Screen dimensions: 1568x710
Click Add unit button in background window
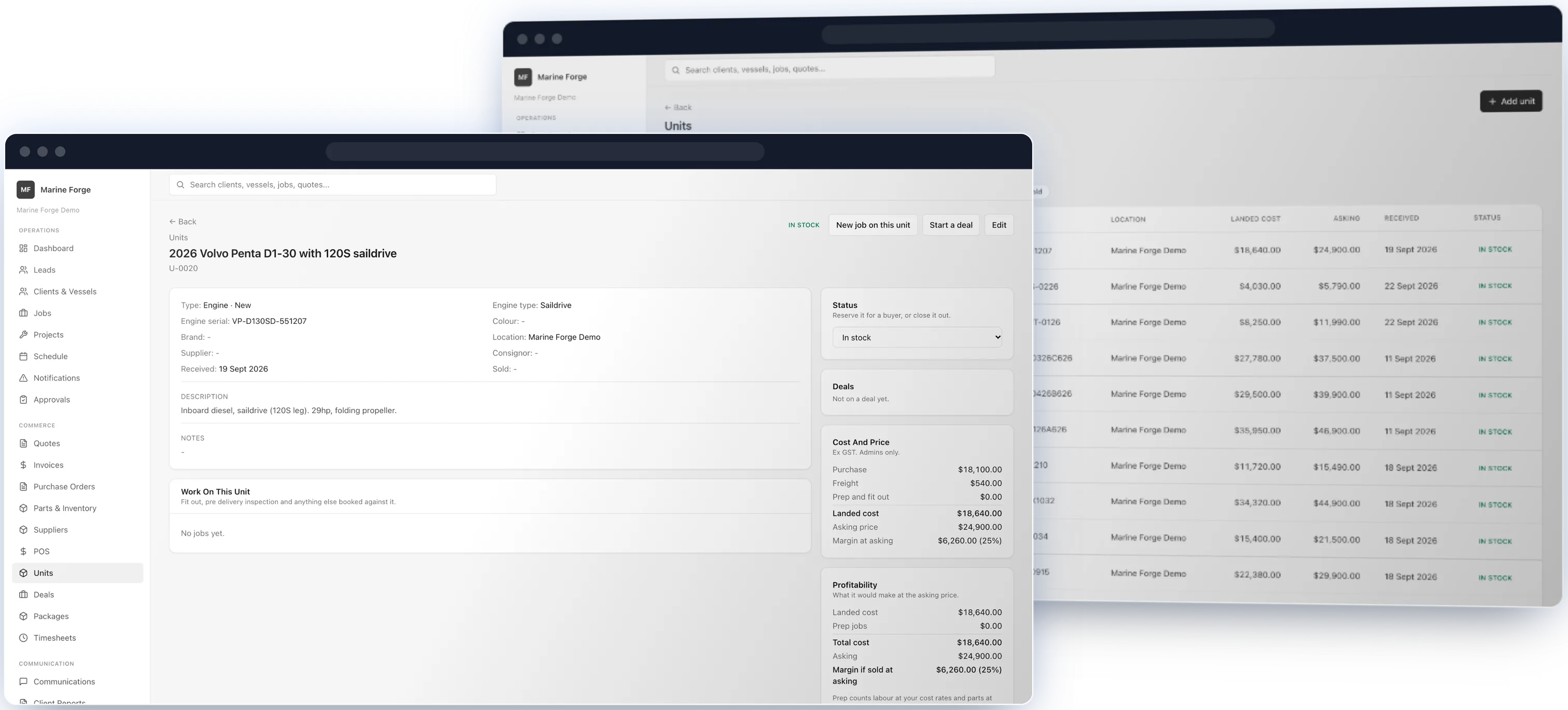pos(1511,101)
